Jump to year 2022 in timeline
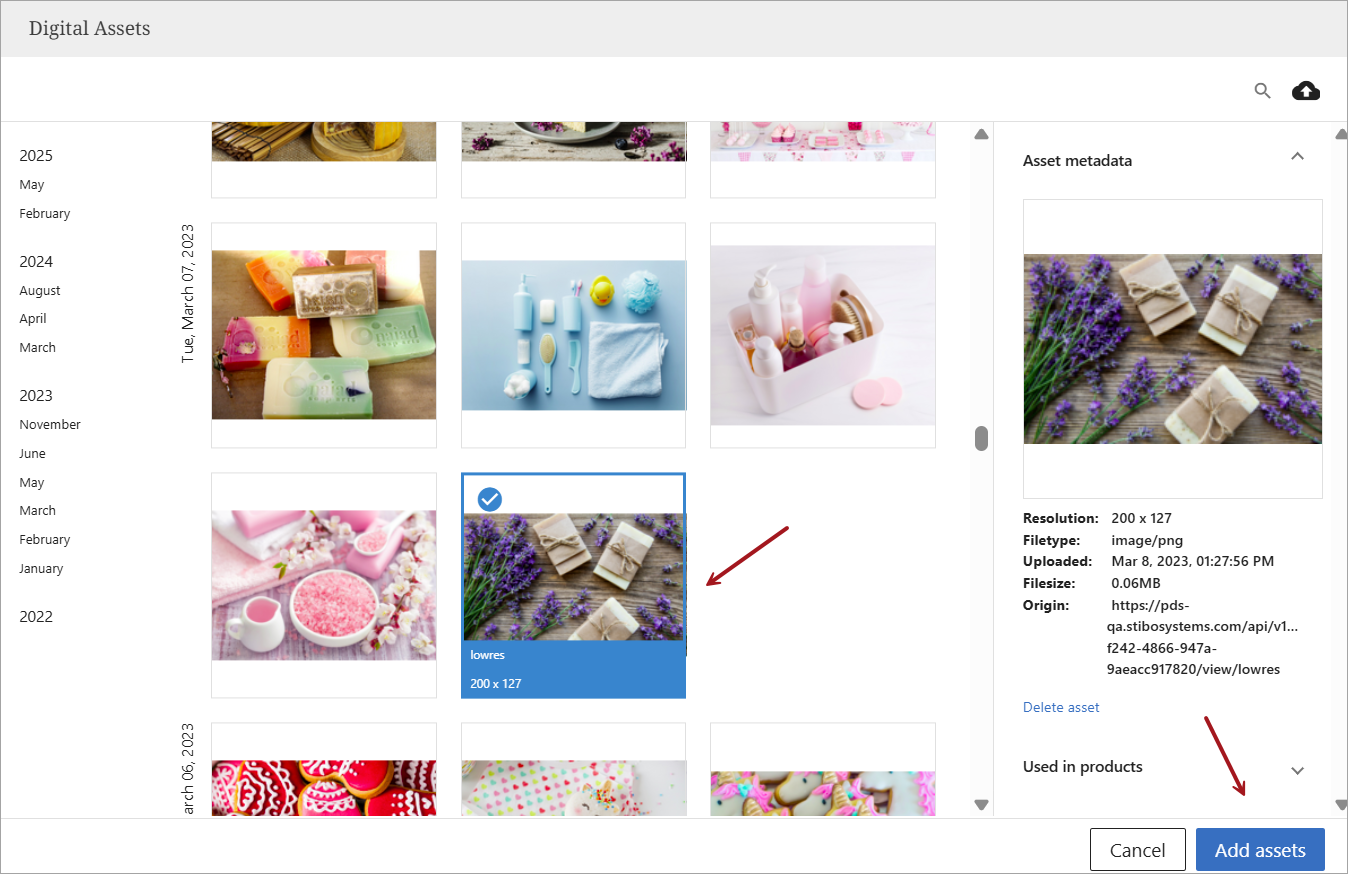This screenshot has height=874, width=1348. (36, 616)
